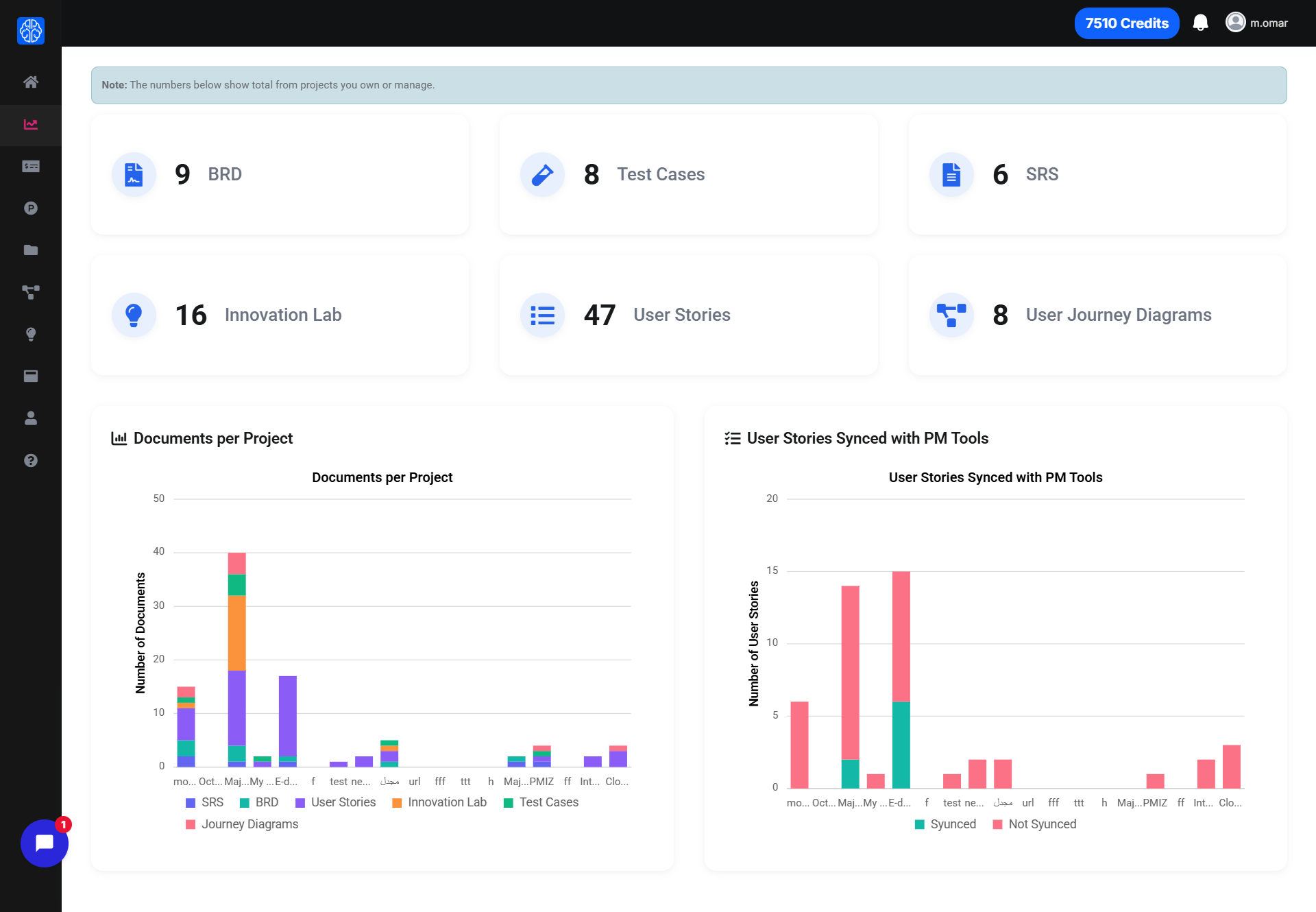Click the help question mark icon

click(x=31, y=460)
